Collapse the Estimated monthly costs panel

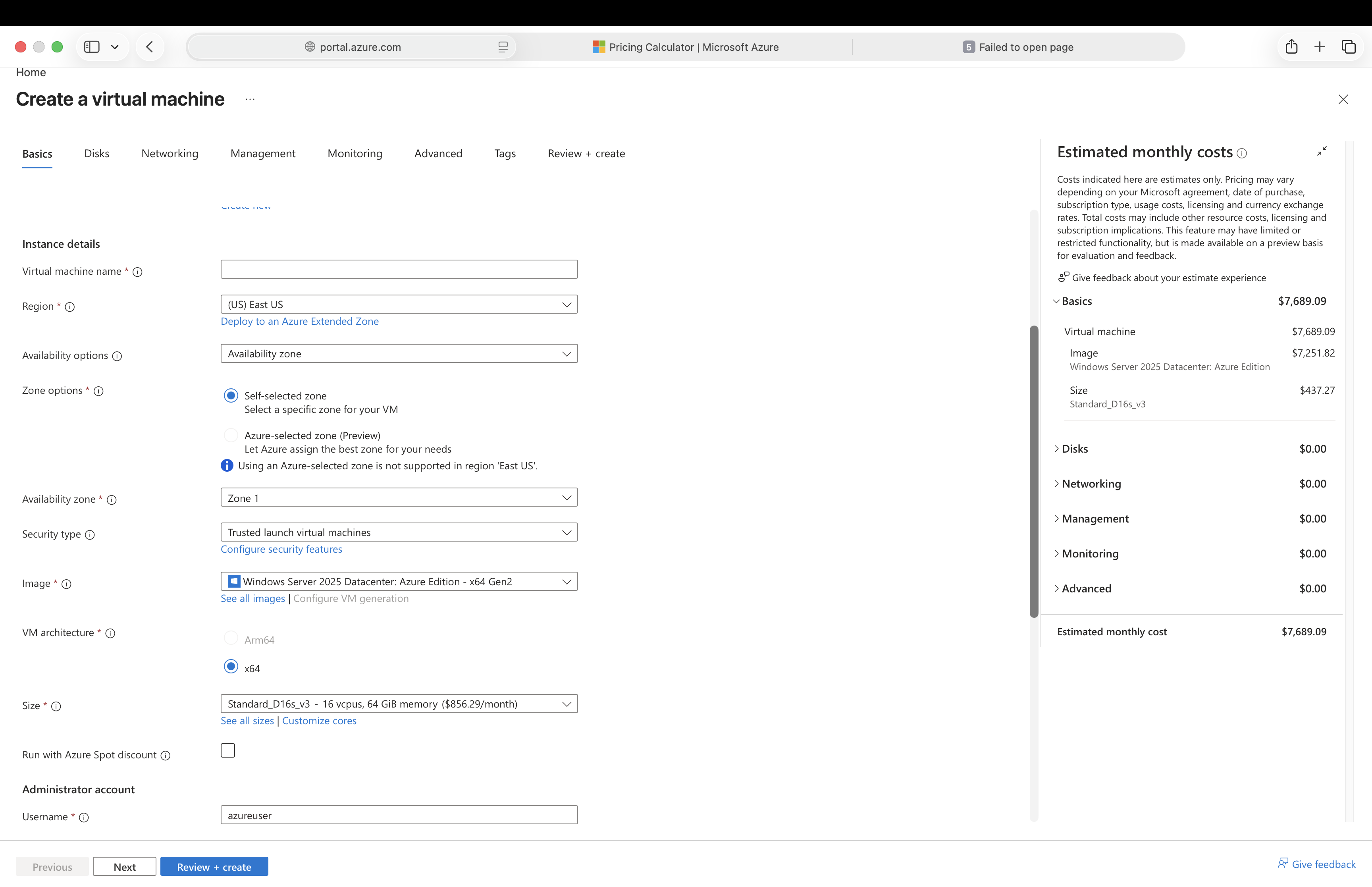pyautogui.click(x=1322, y=151)
